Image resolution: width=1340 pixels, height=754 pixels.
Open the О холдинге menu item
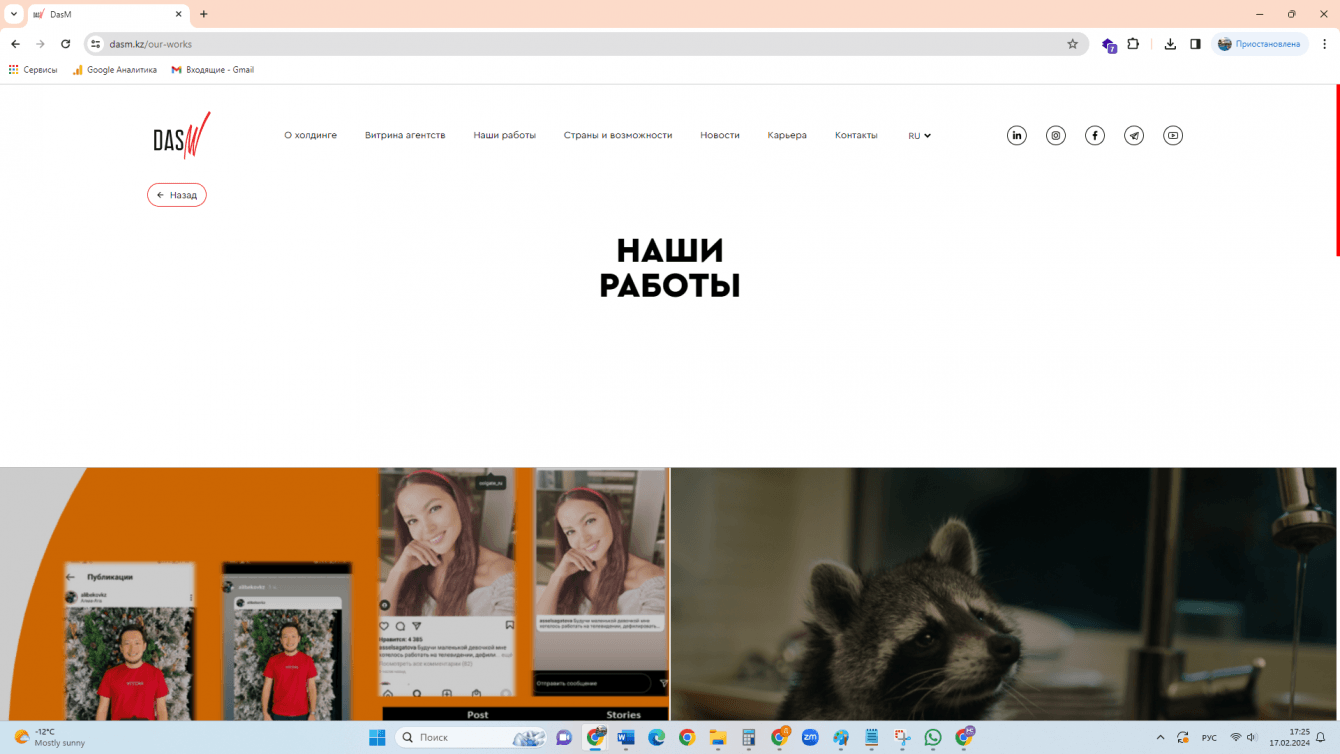(x=310, y=135)
